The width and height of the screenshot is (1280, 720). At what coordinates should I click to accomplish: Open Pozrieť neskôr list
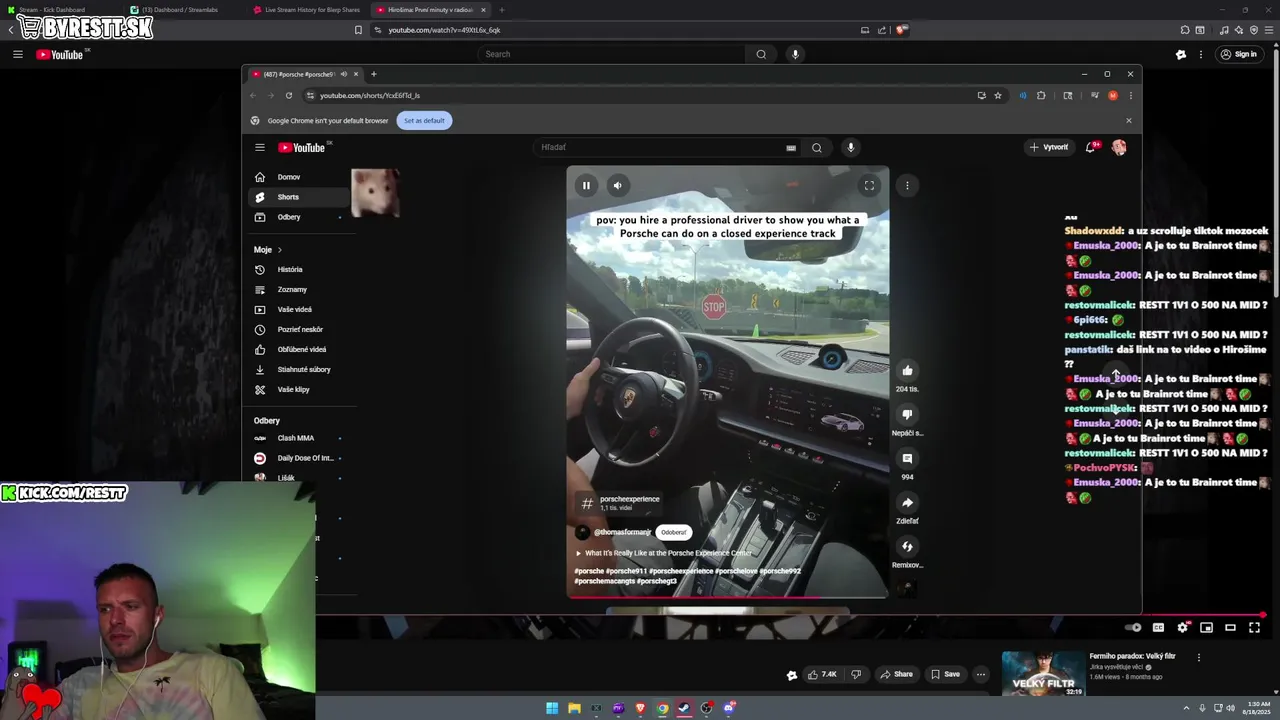299,329
